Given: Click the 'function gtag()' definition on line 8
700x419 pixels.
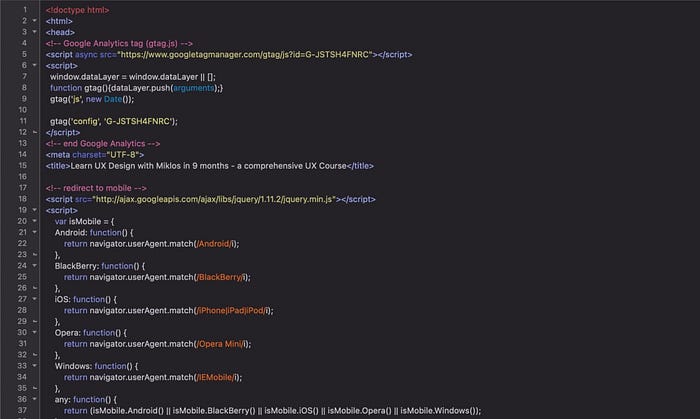Looking at the screenshot, I should tap(79, 88).
